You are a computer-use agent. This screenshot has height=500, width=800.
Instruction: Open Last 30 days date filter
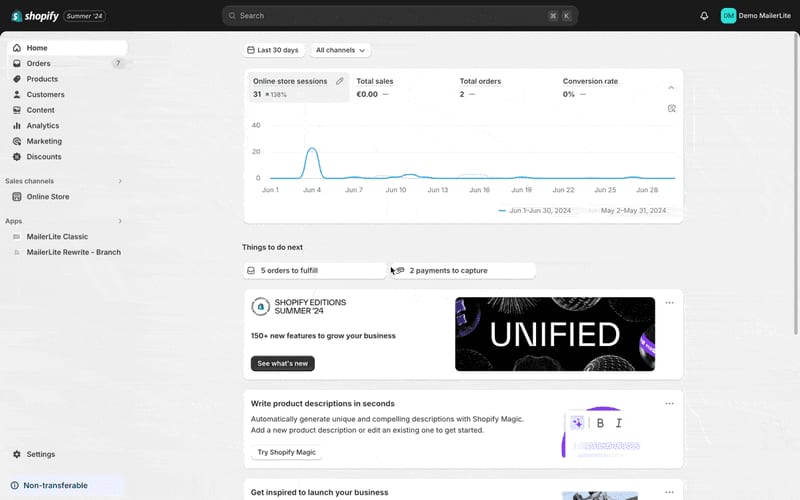point(273,50)
